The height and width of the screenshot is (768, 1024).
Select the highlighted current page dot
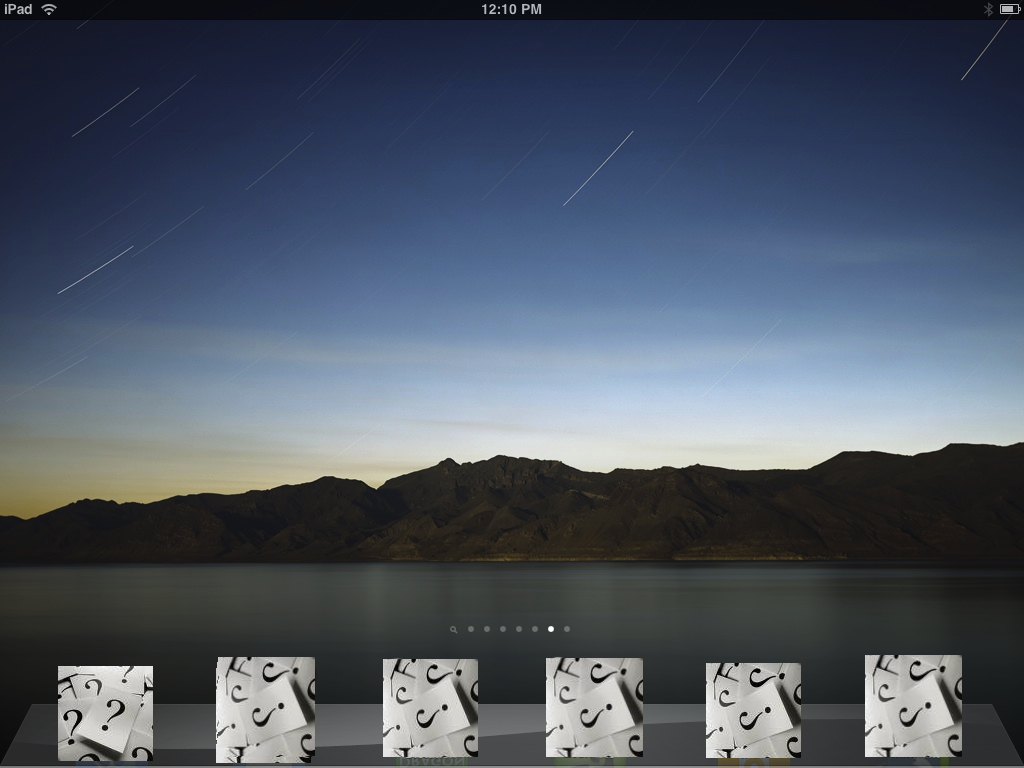pos(551,629)
